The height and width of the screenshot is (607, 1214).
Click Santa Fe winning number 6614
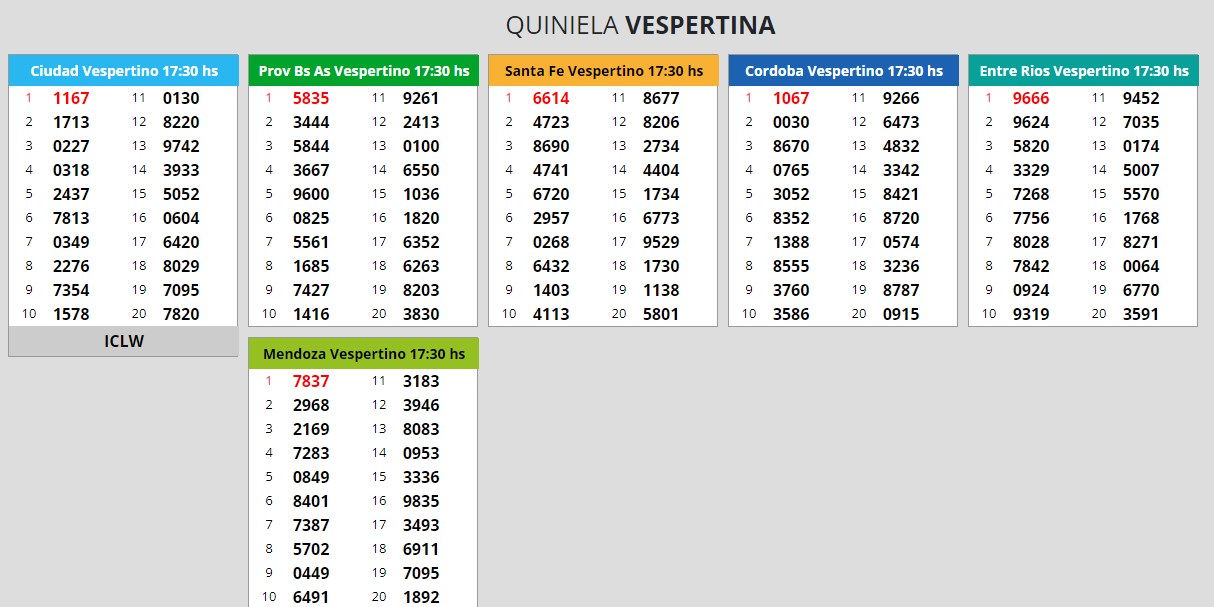(x=551, y=98)
